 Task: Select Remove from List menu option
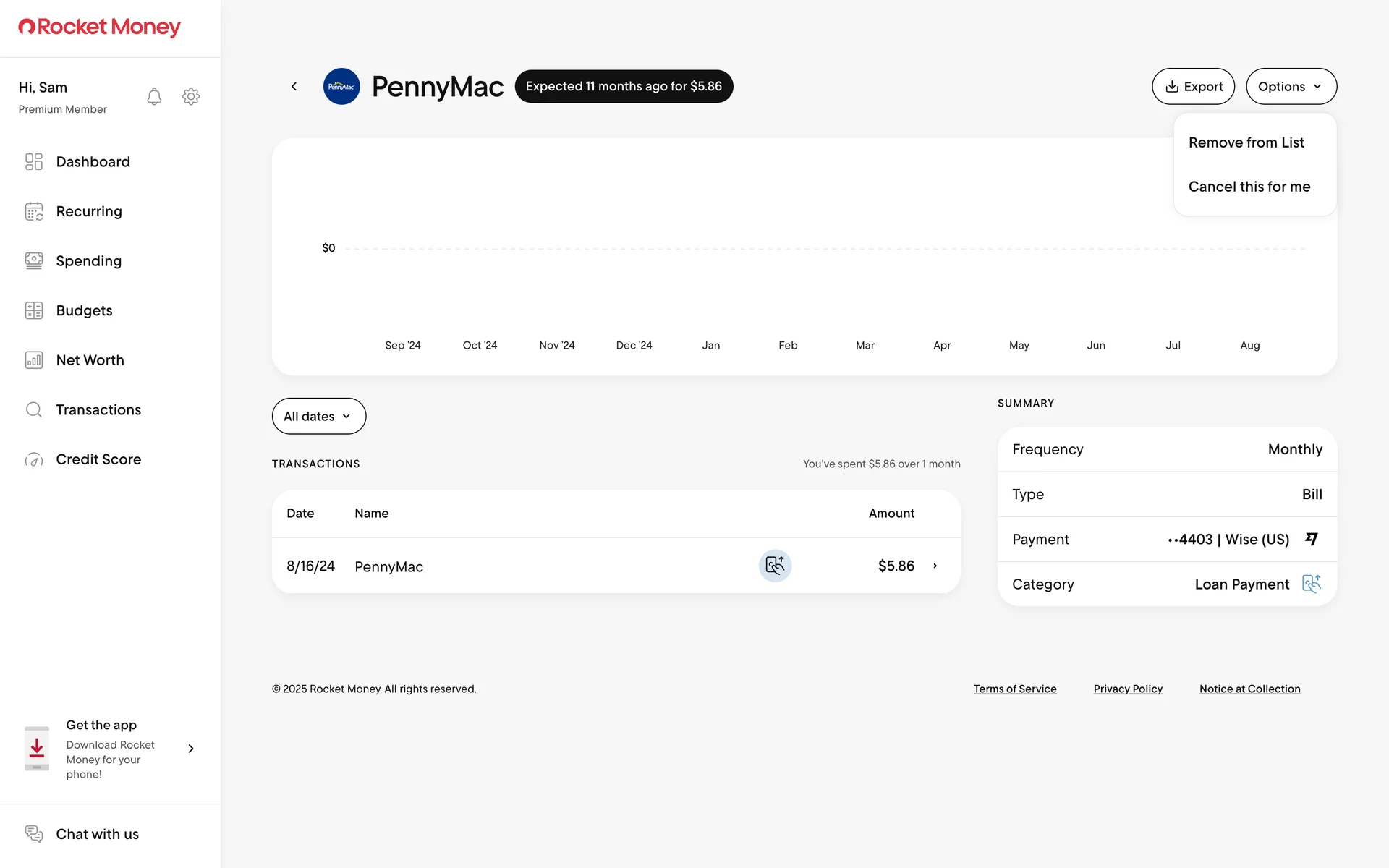1246,142
